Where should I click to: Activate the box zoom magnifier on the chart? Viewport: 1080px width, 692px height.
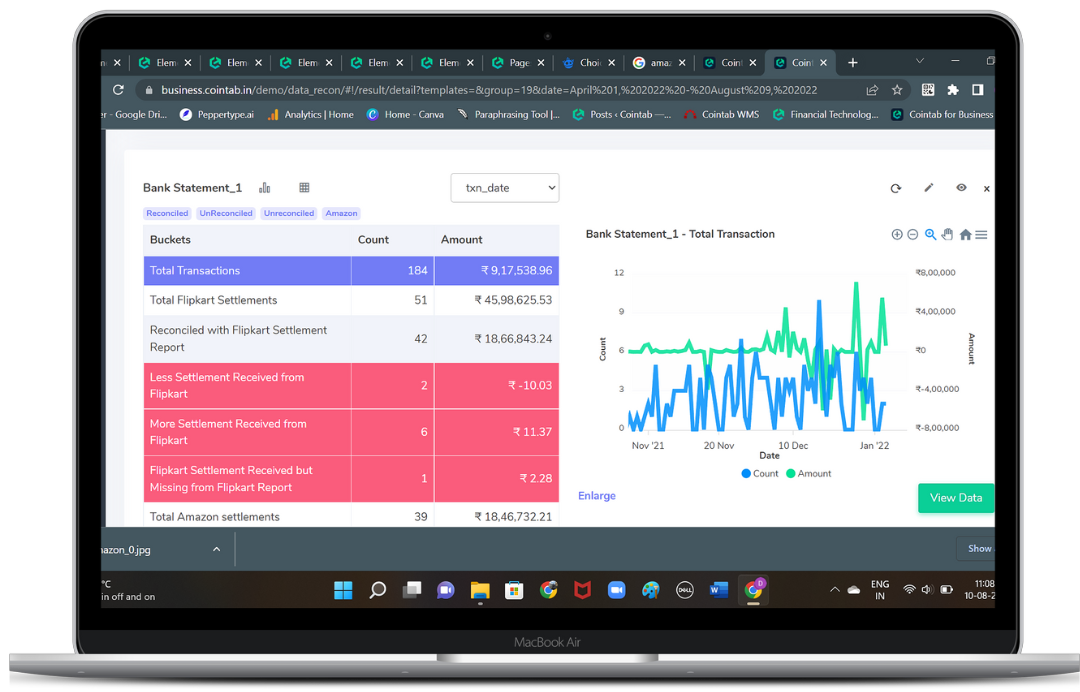[930, 234]
